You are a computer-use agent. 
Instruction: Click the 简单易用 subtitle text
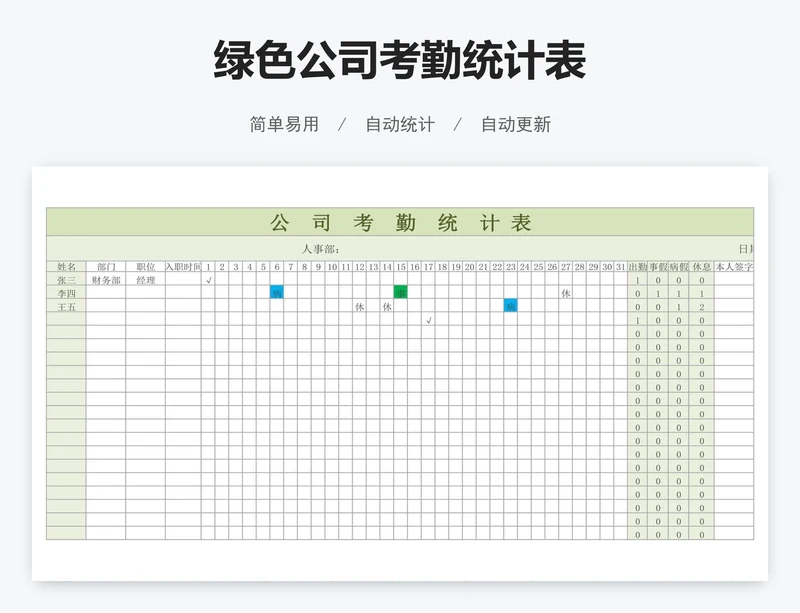point(284,125)
